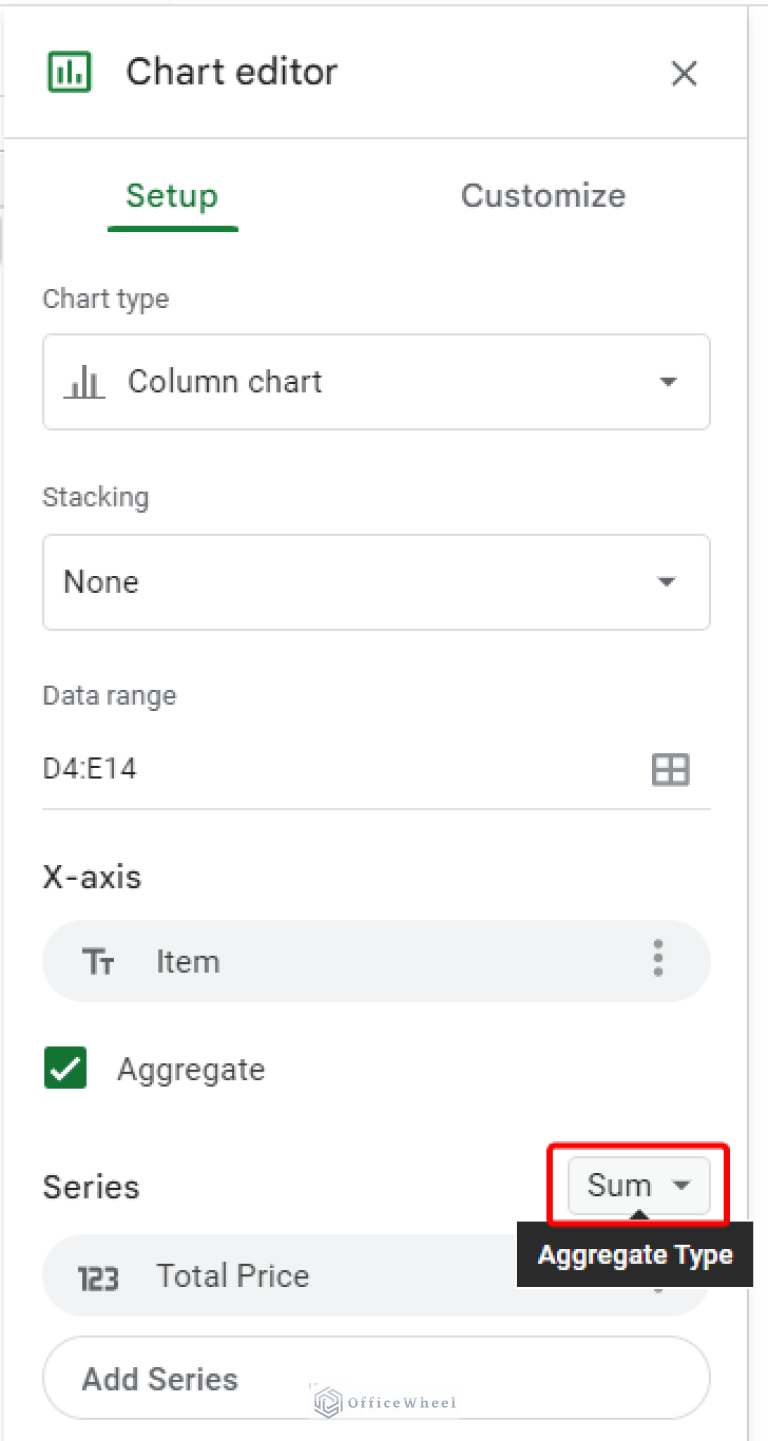The width and height of the screenshot is (768, 1441).
Task: Click the 123 number type icon
Action: pos(98,1278)
